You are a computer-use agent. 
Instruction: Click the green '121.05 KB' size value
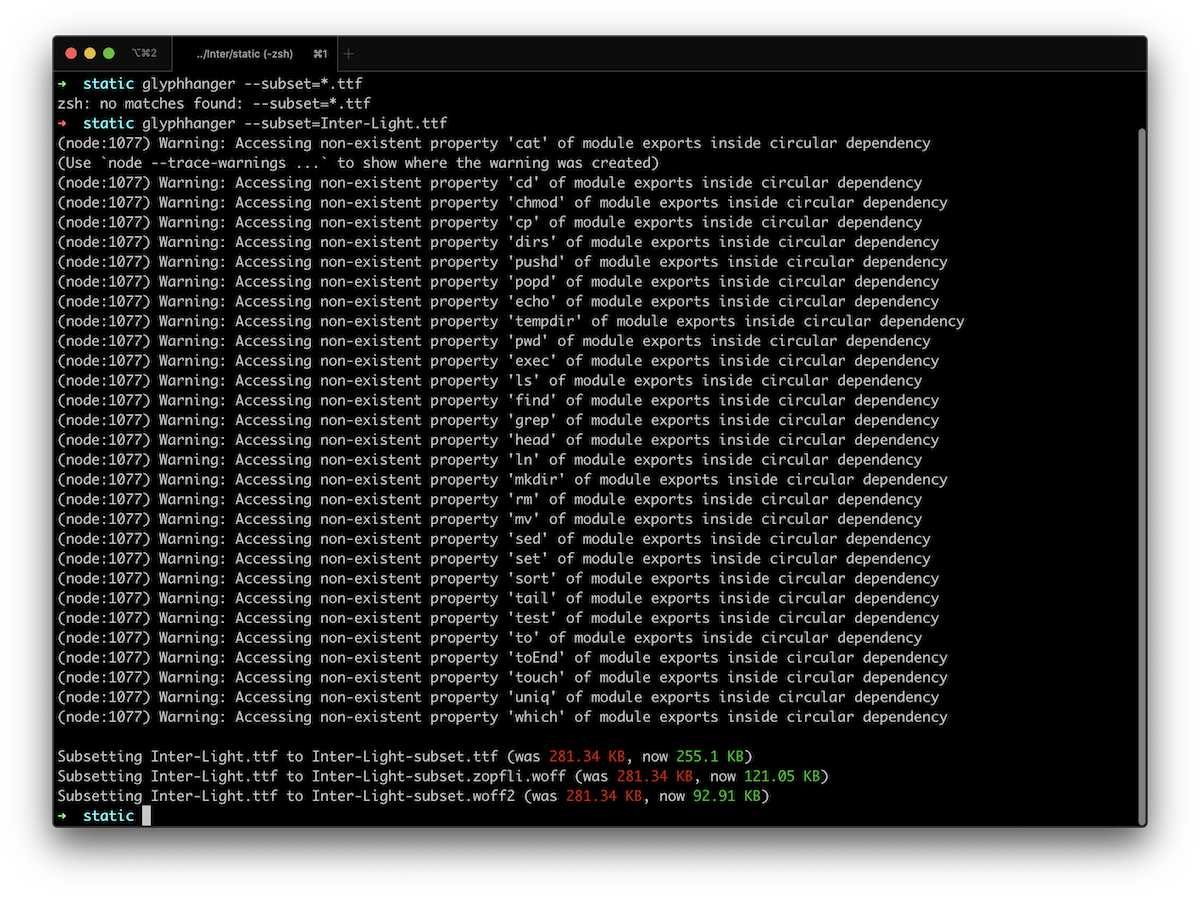pyautogui.click(x=782, y=776)
